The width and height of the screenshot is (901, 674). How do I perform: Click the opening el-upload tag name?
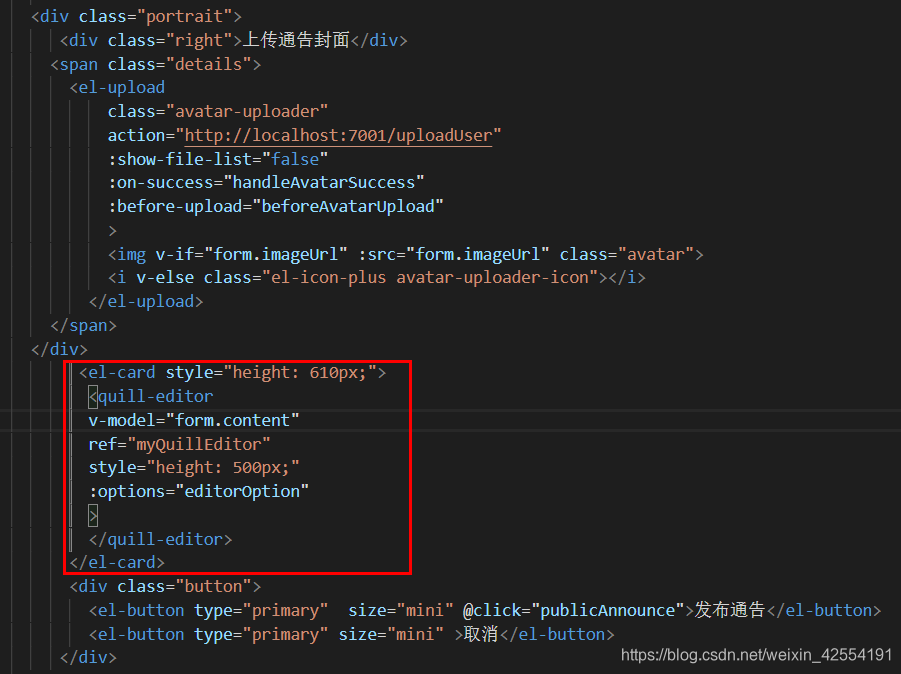click(122, 88)
